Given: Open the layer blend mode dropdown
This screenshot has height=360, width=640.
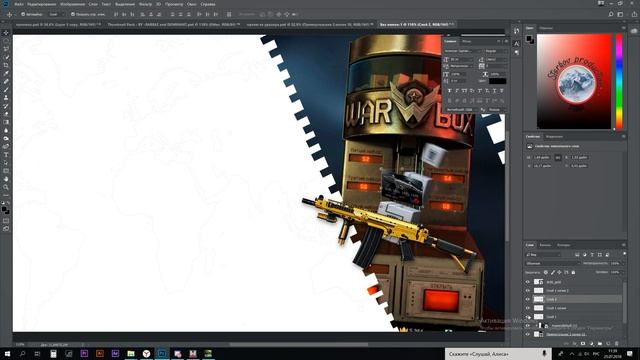Looking at the screenshot, I should pyautogui.click(x=552, y=264).
